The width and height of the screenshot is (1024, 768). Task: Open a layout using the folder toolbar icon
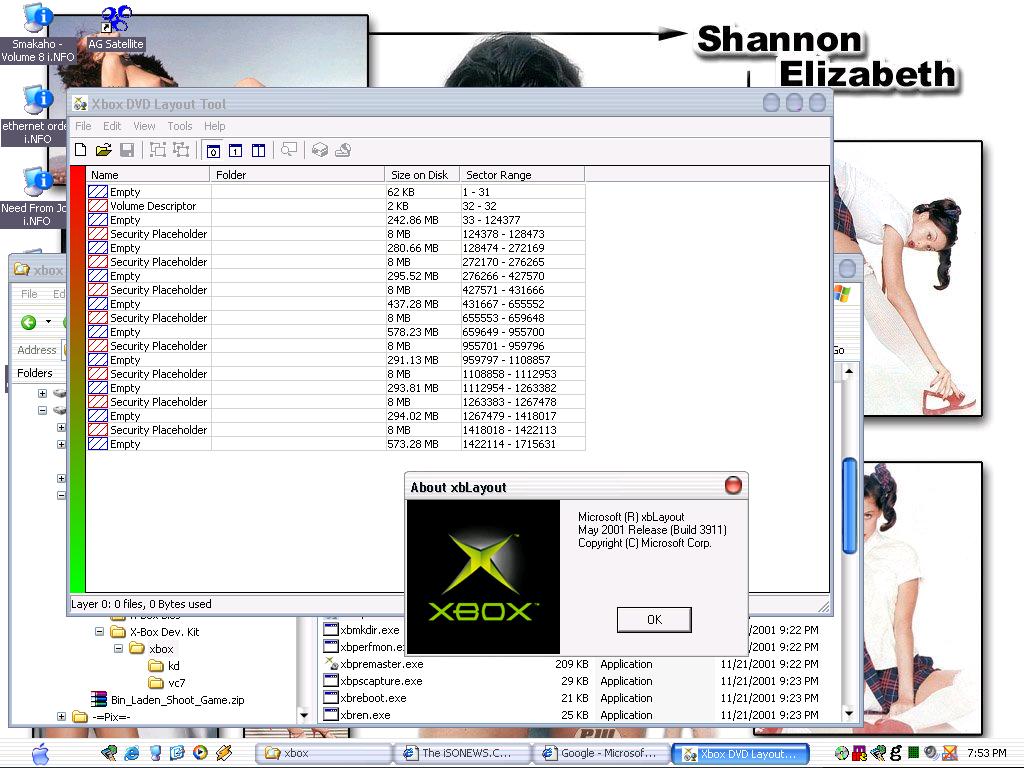pyautogui.click(x=103, y=150)
